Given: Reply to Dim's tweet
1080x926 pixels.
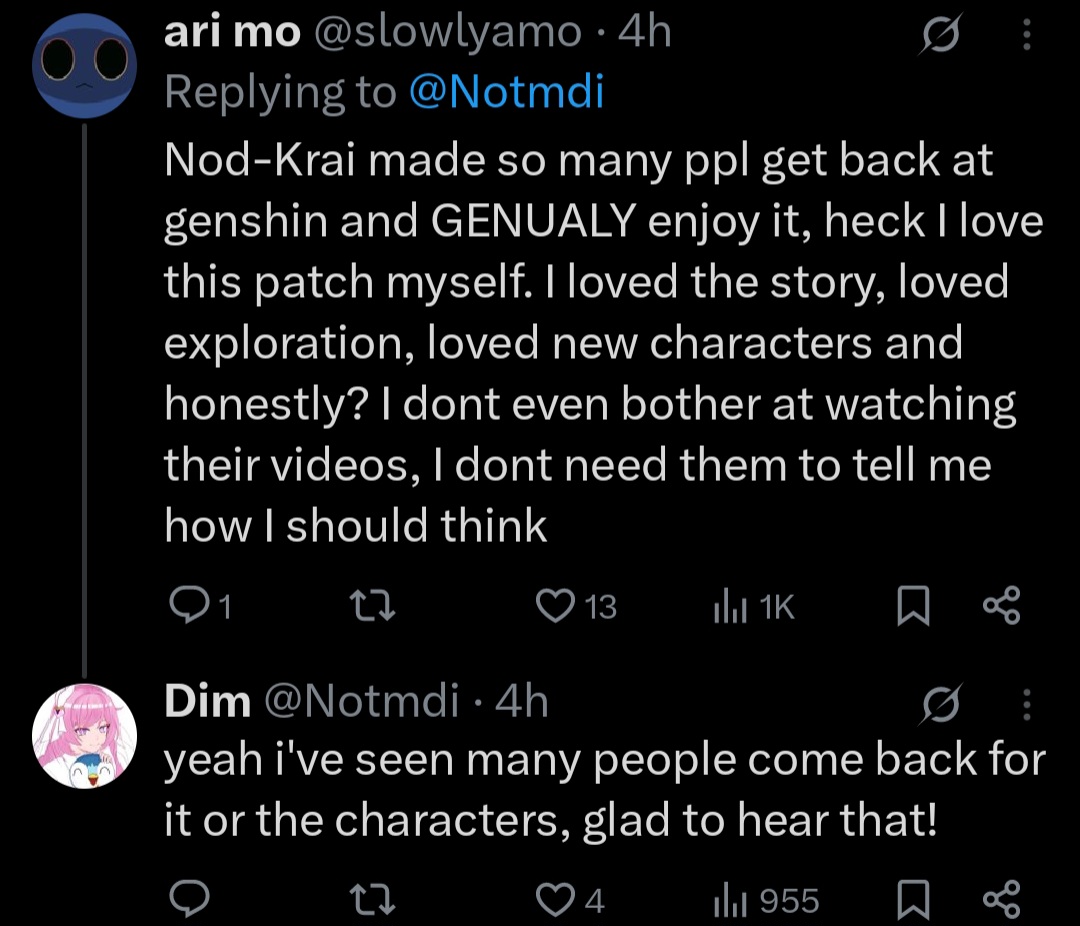Looking at the screenshot, I should click(189, 898).
